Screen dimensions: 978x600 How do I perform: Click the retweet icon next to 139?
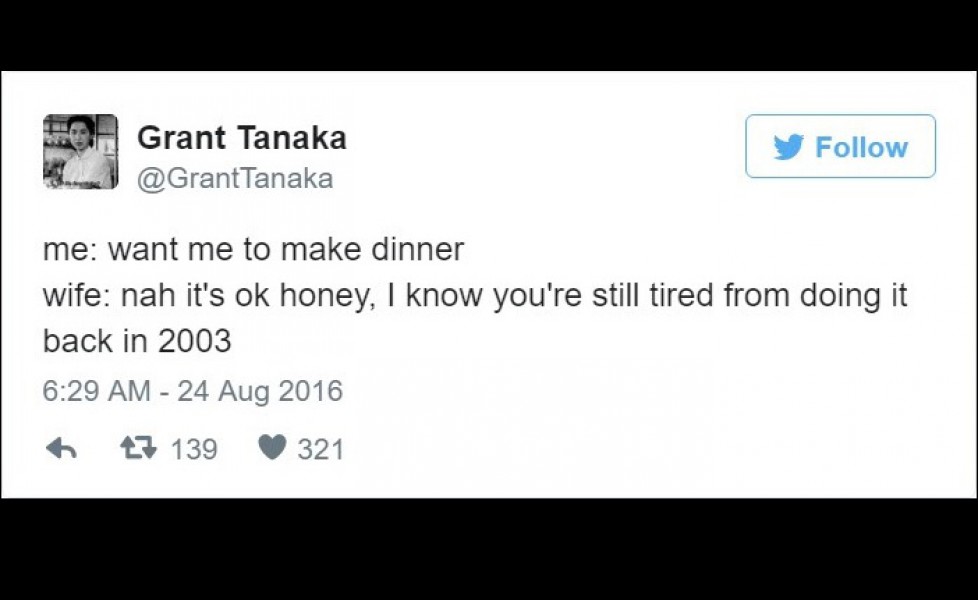click(x=138, y=449)
